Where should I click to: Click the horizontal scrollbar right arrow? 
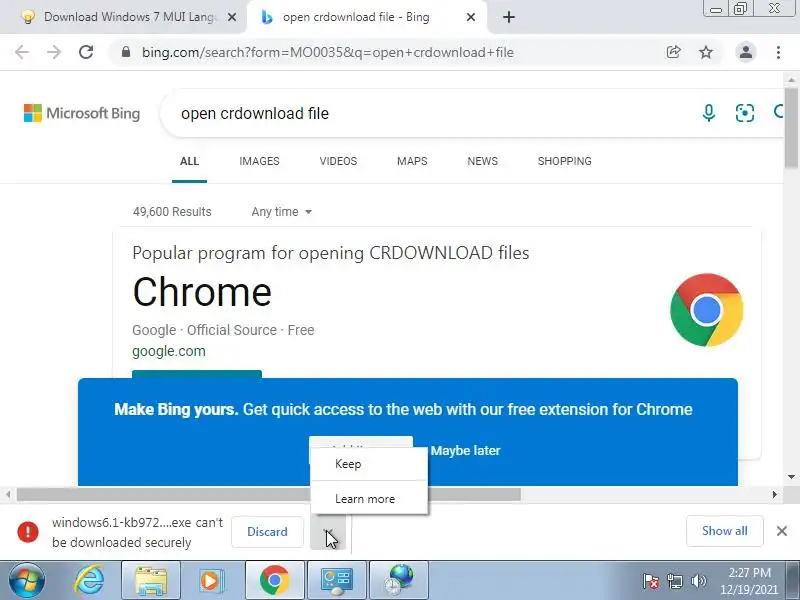[x=775, y=494]
